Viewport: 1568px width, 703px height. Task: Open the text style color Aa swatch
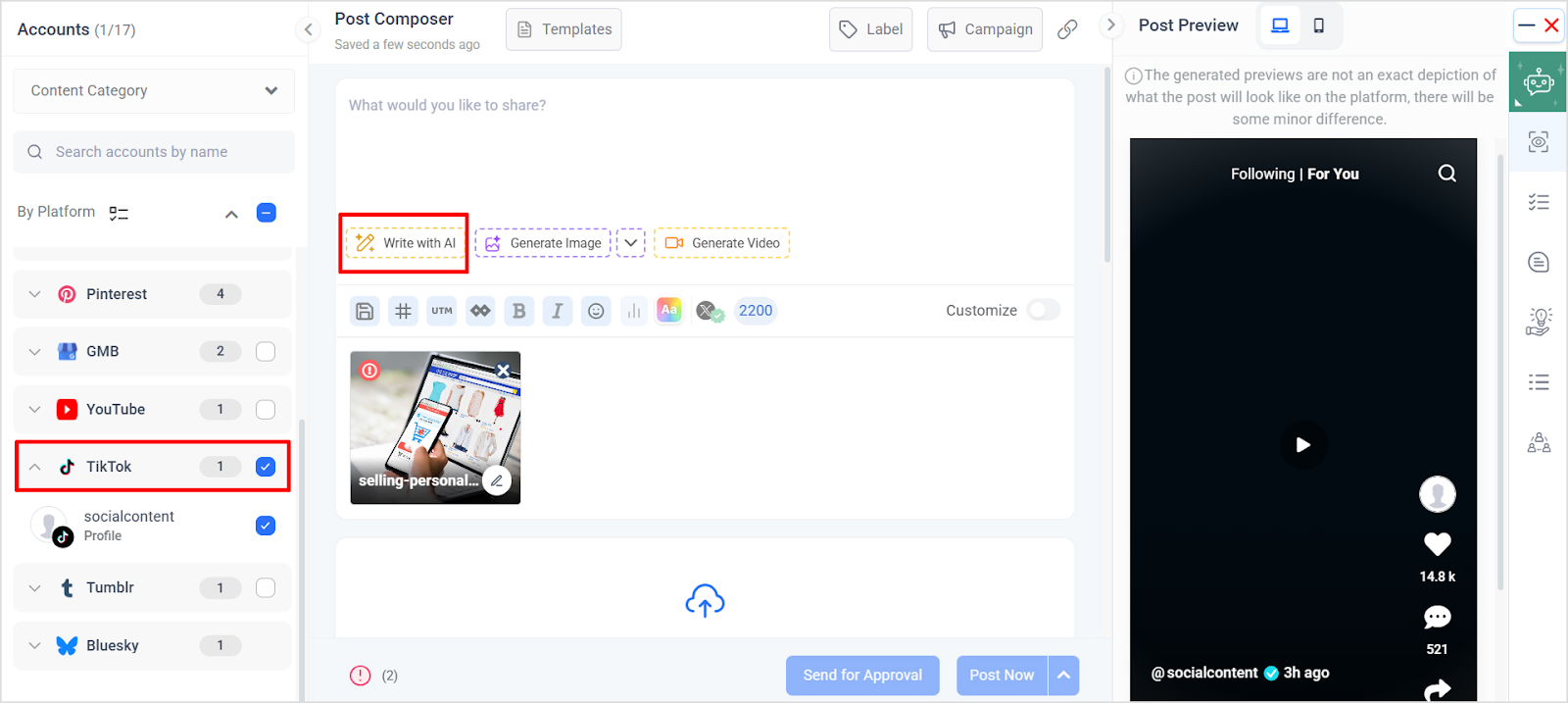pos(669,310)
